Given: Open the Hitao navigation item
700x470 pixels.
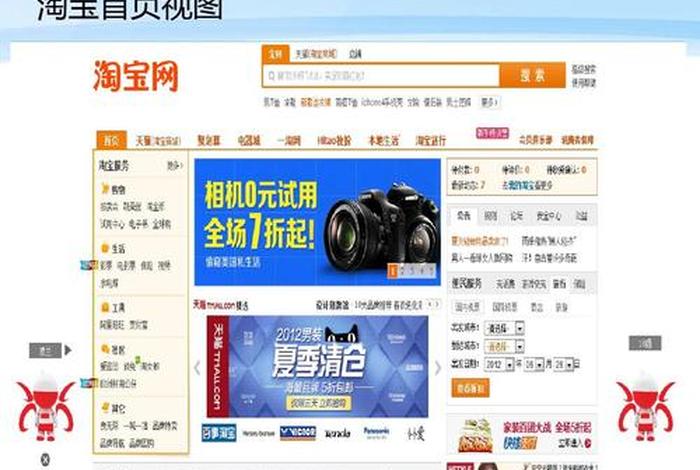Looking at the screenshot, I should coord(334,141).
